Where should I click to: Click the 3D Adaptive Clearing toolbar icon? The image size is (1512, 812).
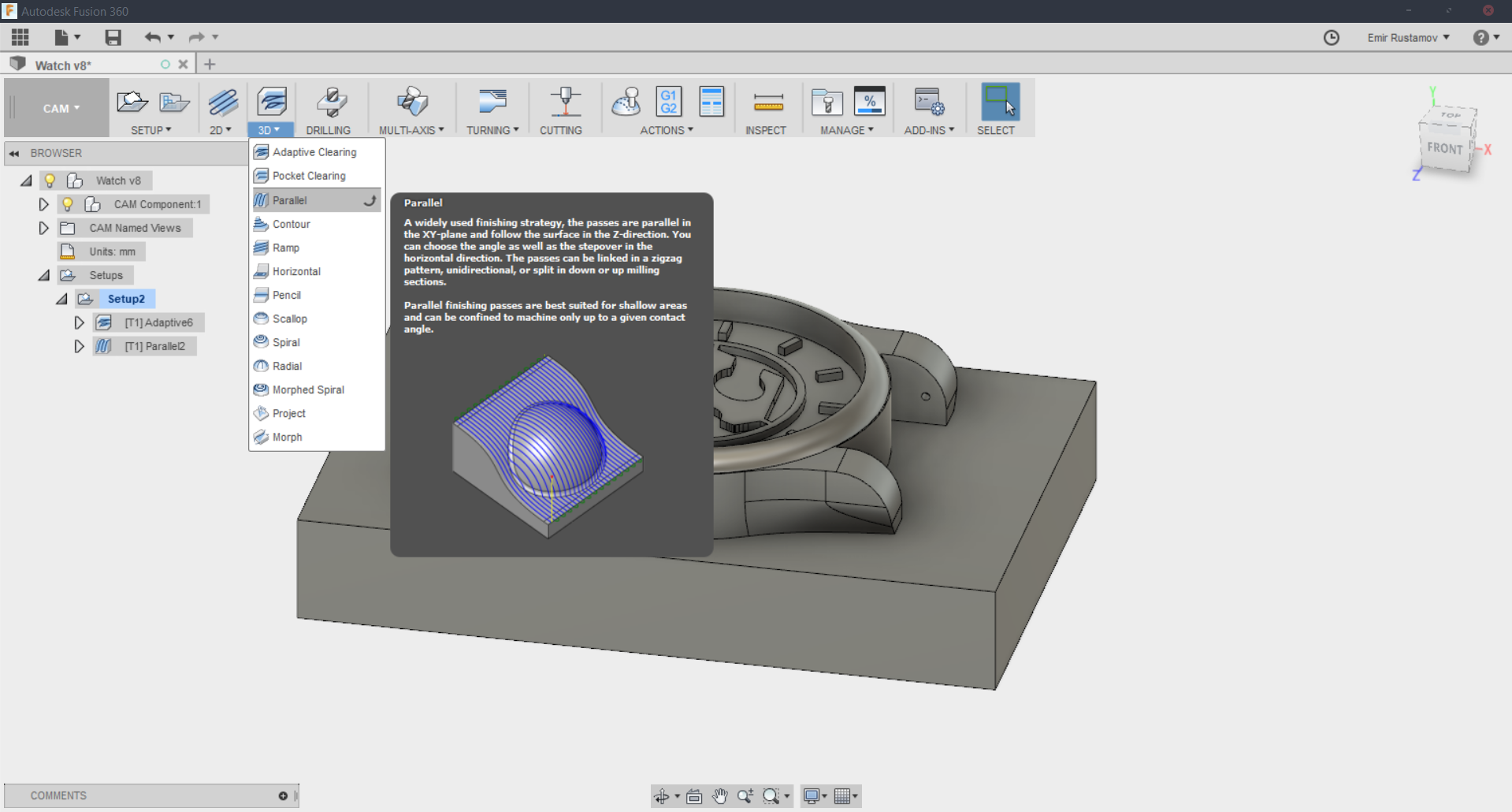(x=272, y=102)
